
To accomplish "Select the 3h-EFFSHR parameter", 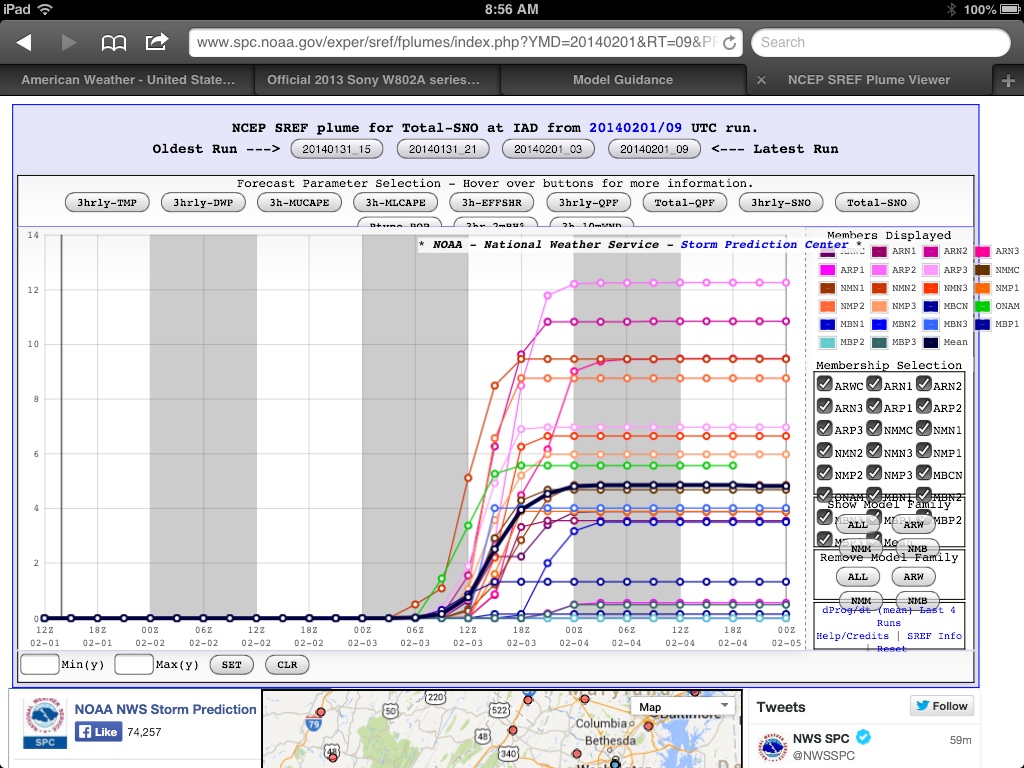I will pyautogui.click(x=492, y=202).
